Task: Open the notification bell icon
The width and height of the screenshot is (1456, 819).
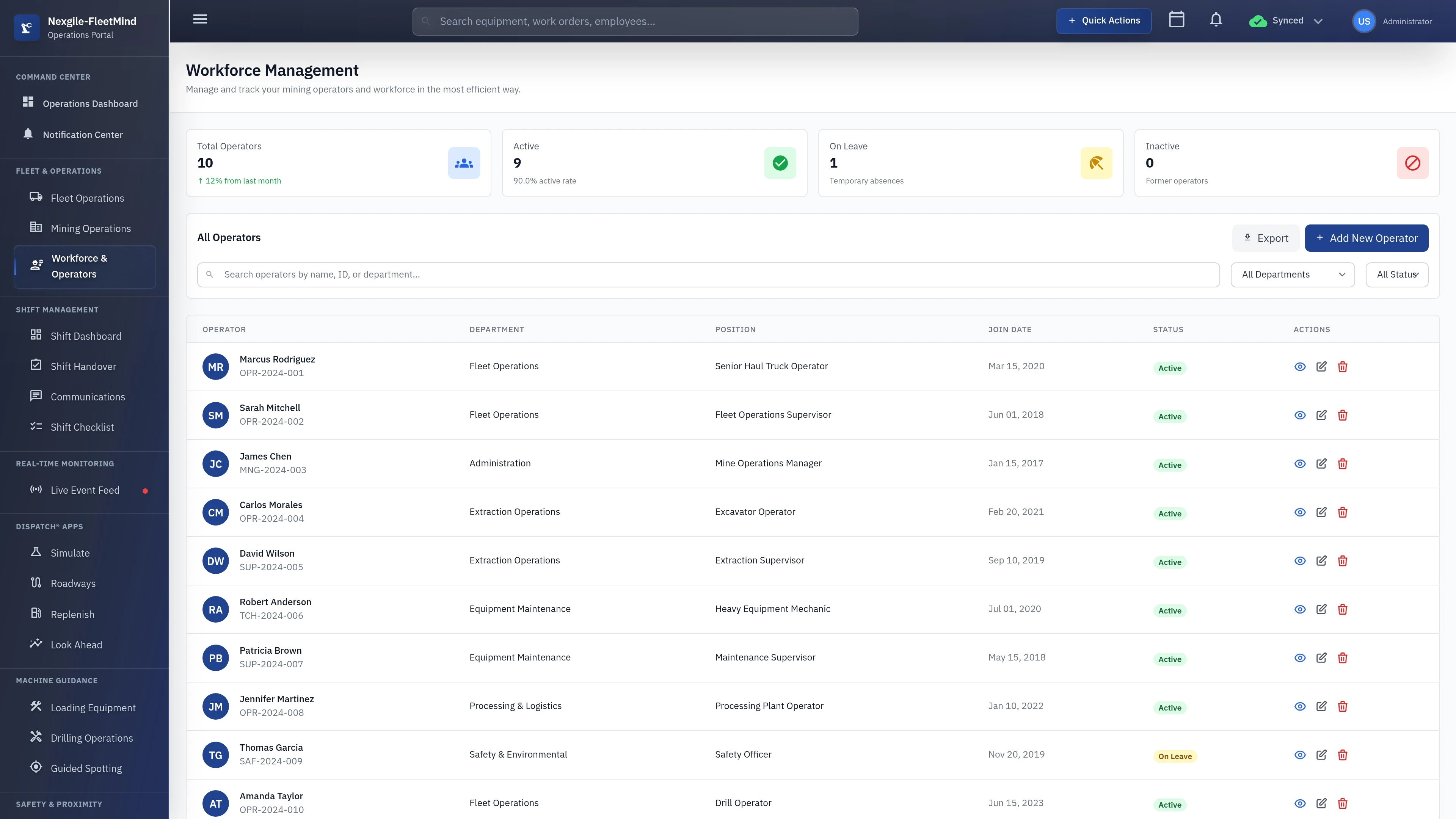Action: click(1216, 20)
